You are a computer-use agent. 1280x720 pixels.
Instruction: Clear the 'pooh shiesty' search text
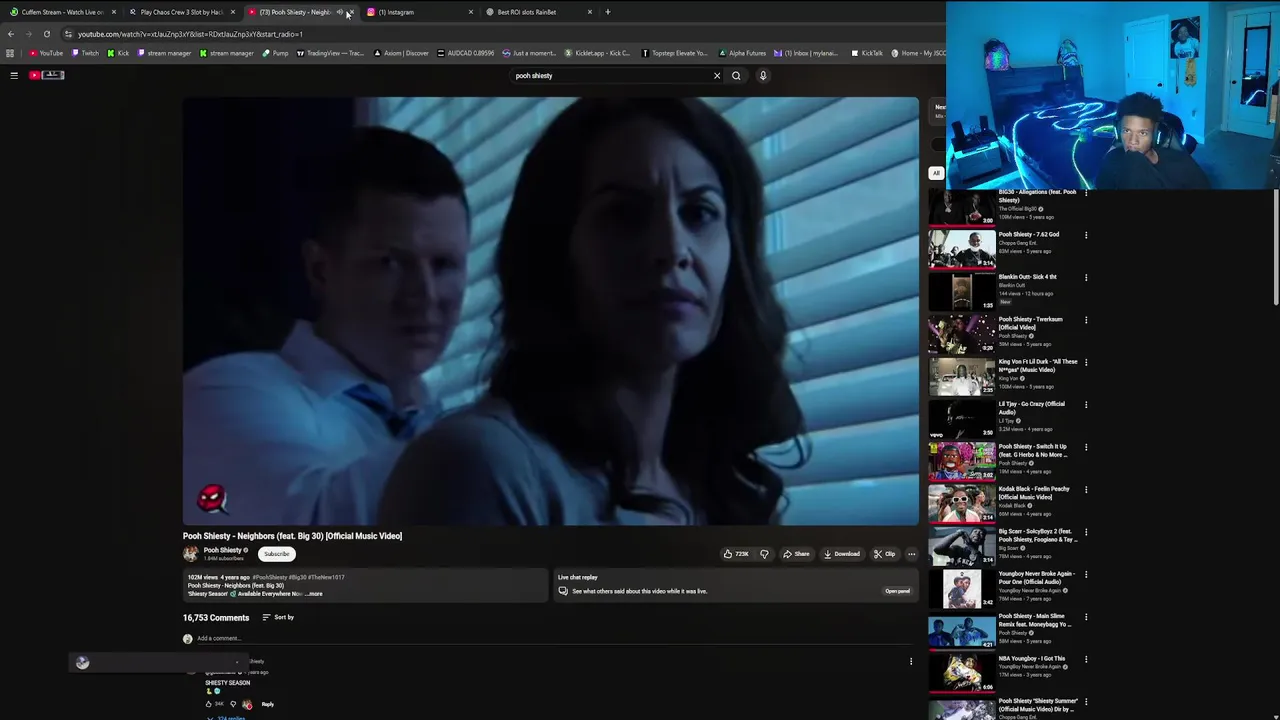pyautogui.click(x=716, y=75)
